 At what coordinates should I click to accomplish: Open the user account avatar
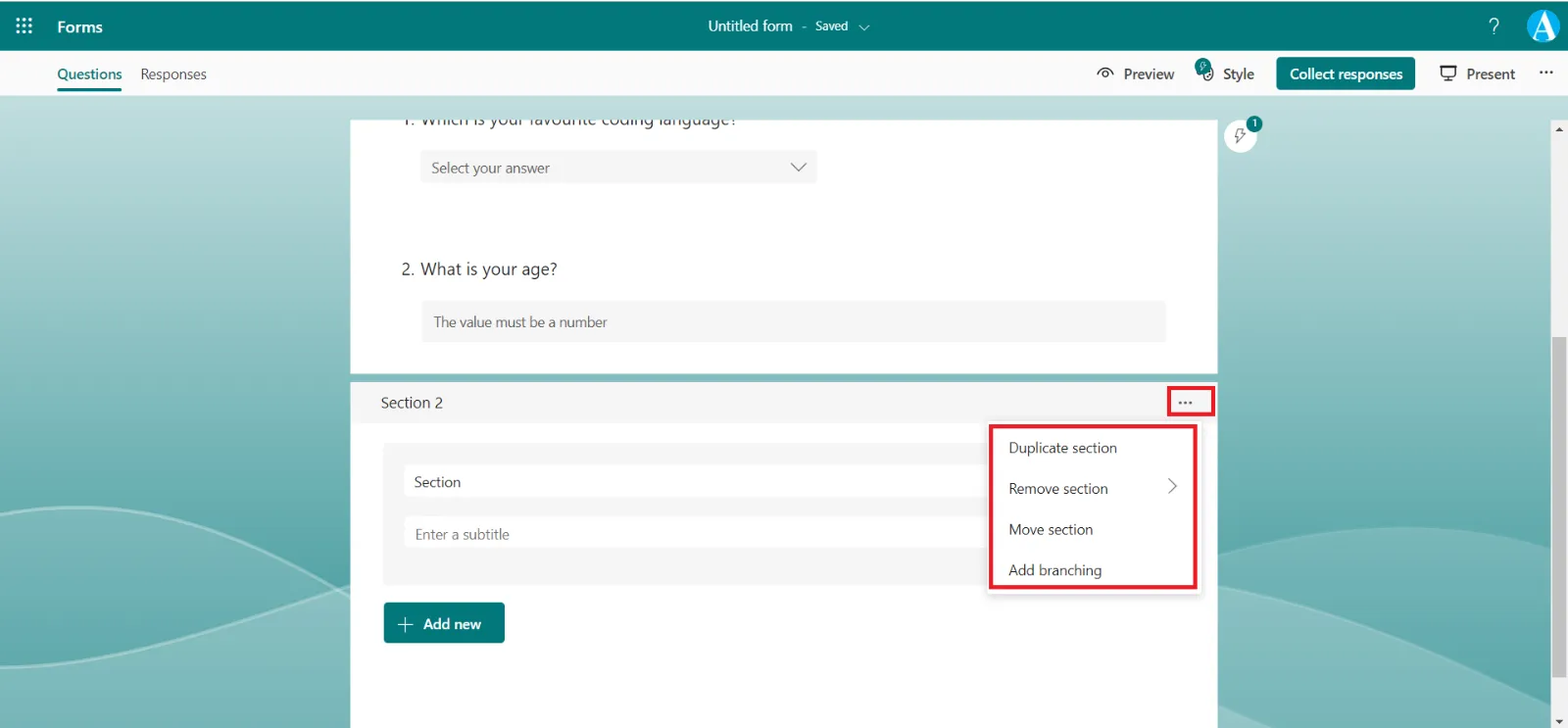pyautogui.click(x=1543, y=26)
